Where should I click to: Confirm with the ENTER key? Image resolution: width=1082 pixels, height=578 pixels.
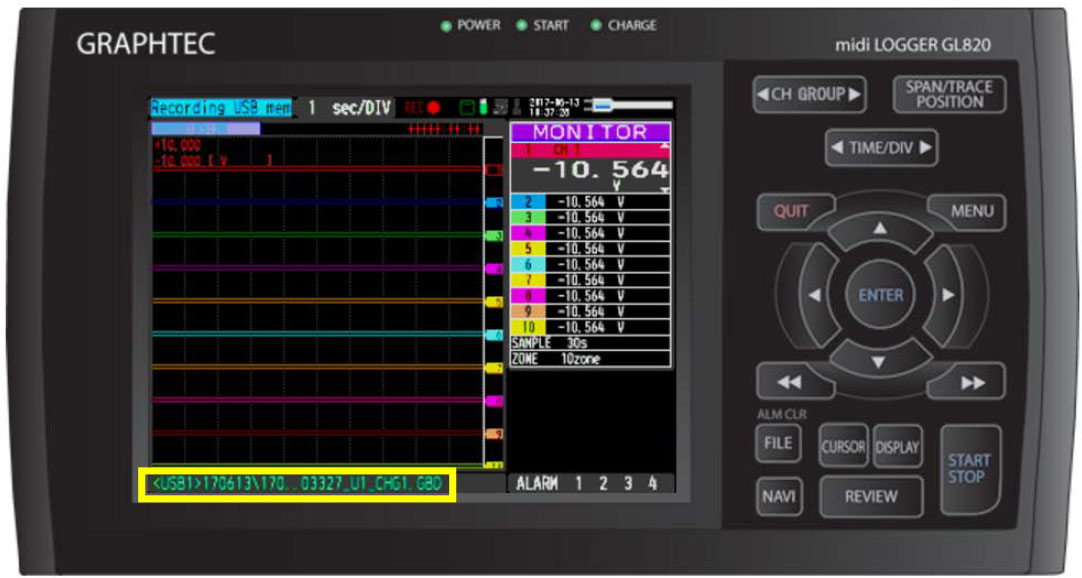(881, 295)
